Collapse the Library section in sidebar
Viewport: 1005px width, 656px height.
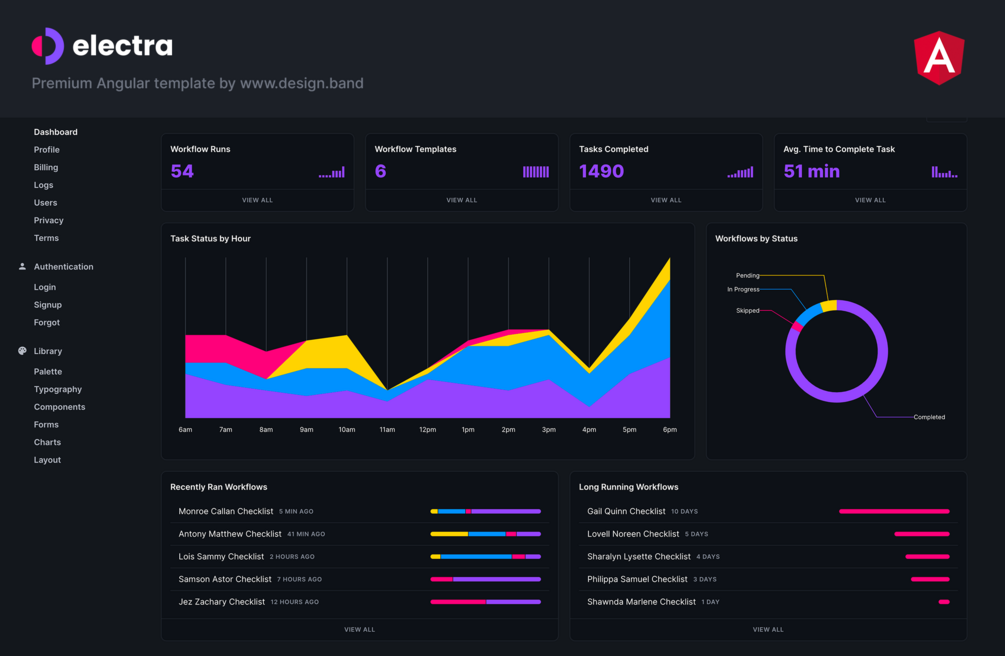(x=50, y=350)
